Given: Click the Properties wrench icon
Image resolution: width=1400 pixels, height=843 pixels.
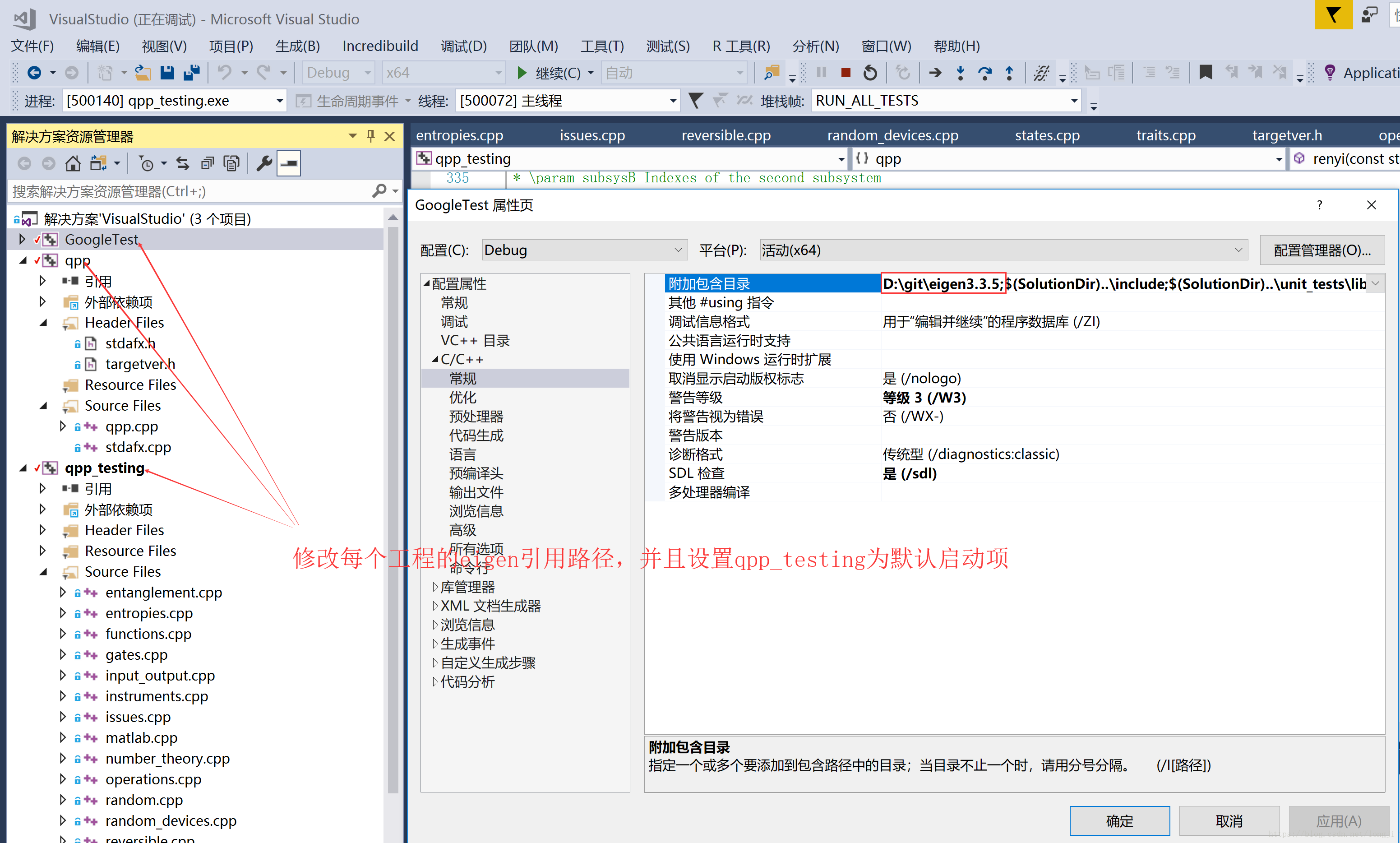Looking at the screenshot, I should (264, 164).
